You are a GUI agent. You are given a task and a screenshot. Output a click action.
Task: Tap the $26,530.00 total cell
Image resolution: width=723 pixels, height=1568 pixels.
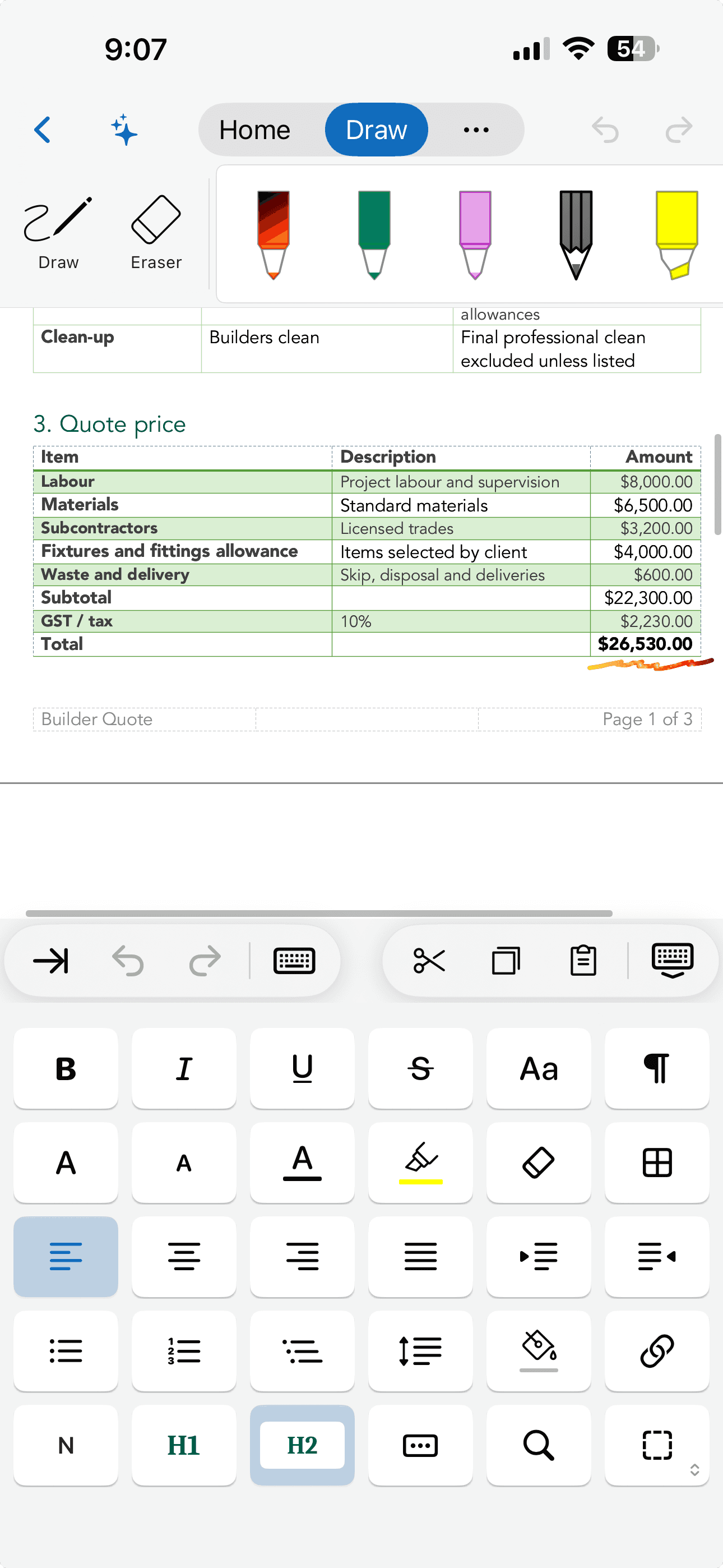pyautogui.click(x=645, y=644)
